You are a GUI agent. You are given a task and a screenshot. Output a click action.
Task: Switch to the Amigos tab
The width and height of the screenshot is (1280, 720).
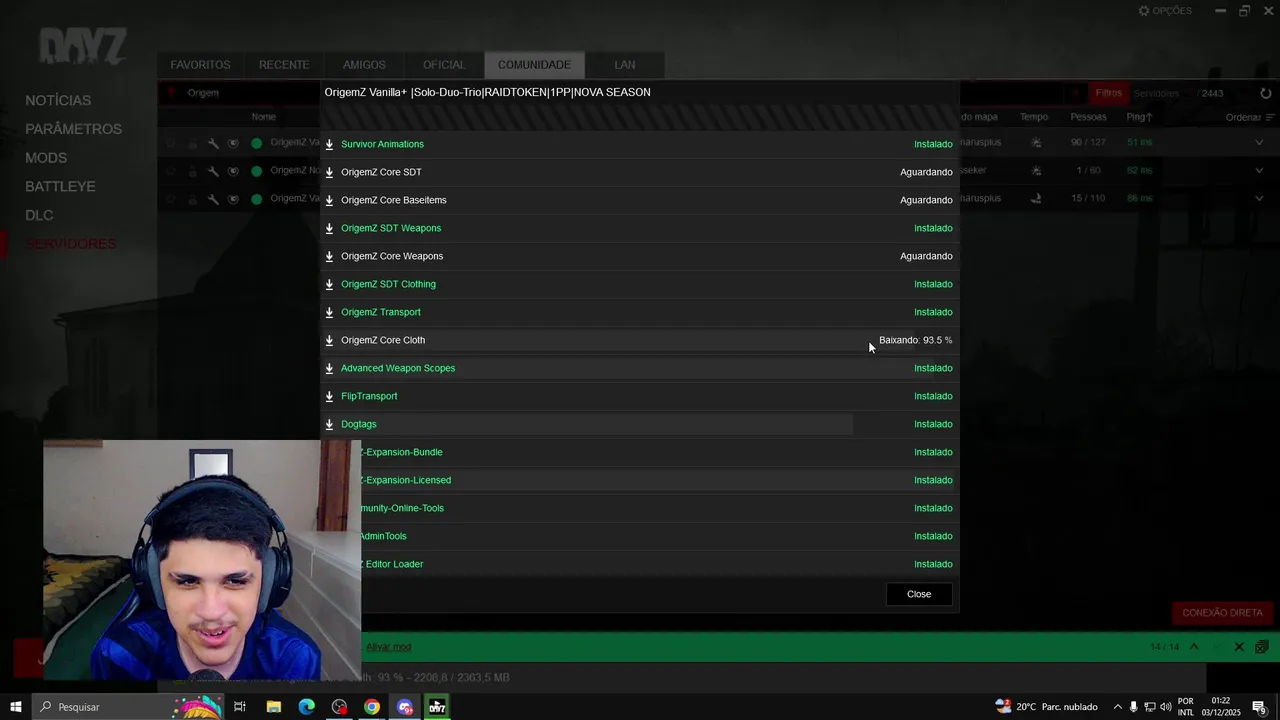pyautogui.click(x=364, y=65)
